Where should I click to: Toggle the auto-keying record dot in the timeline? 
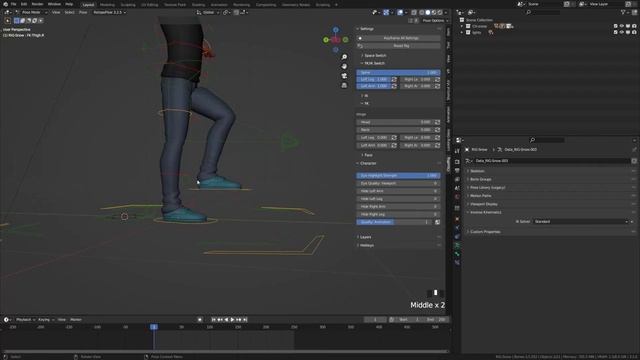(x=200, y=320)
